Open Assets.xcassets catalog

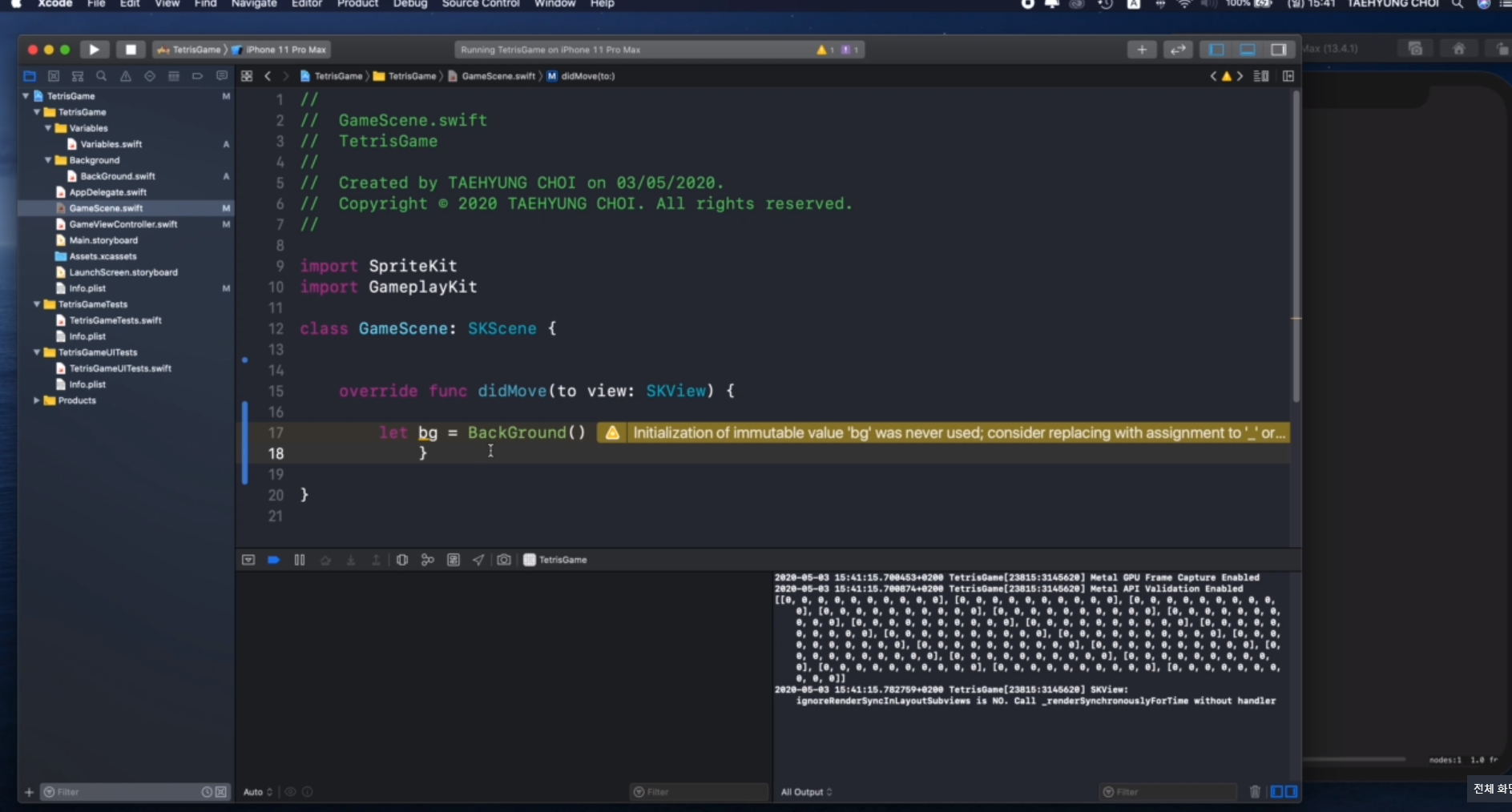point(103,256)
